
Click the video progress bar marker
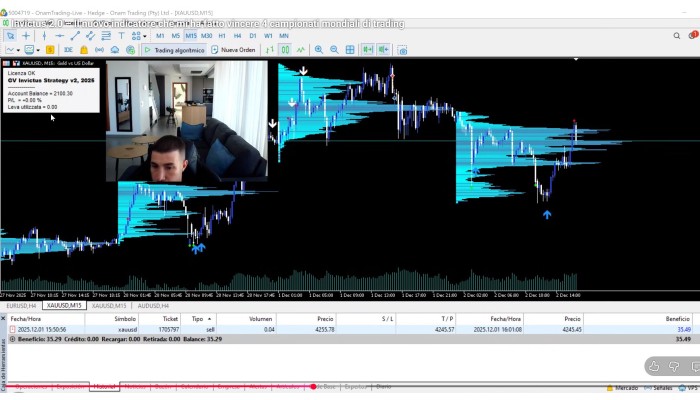tap(313, 386)
